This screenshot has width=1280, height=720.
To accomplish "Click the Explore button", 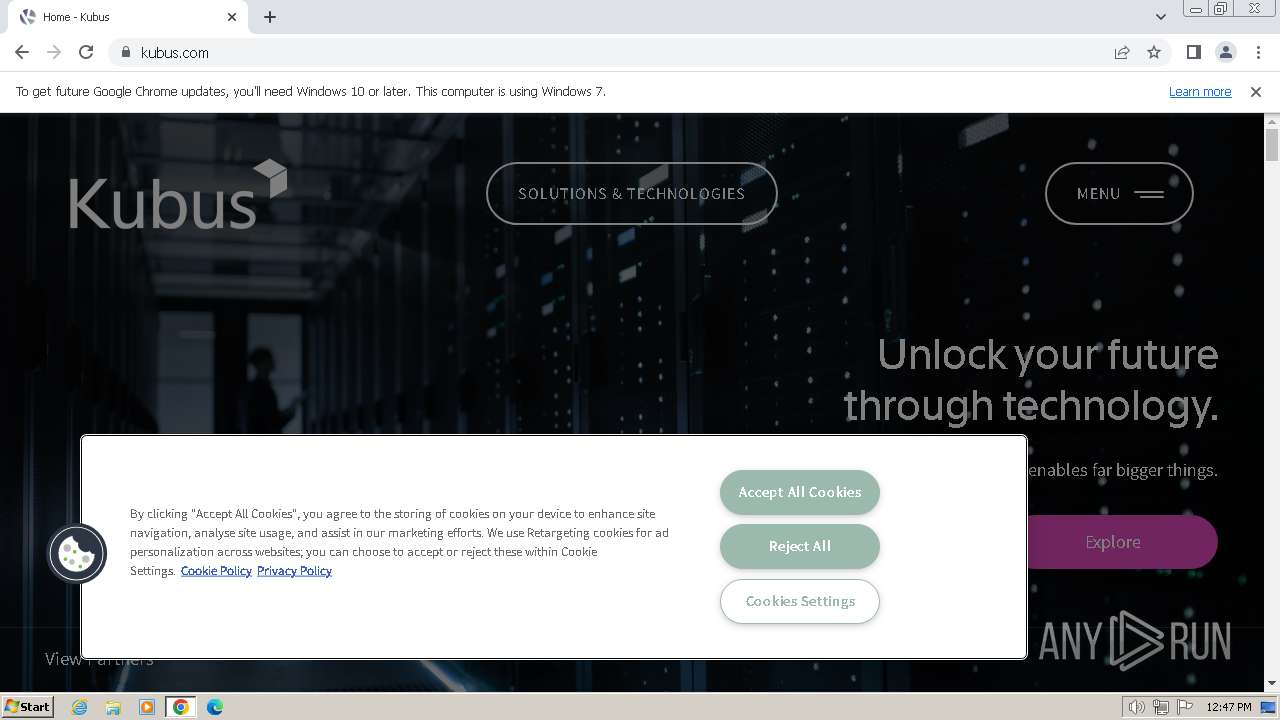I will (1113, 542).
